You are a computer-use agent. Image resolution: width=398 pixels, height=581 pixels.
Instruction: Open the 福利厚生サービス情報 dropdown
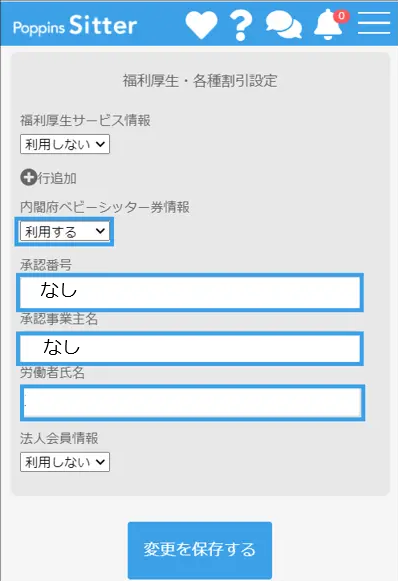tap(65, 144)
